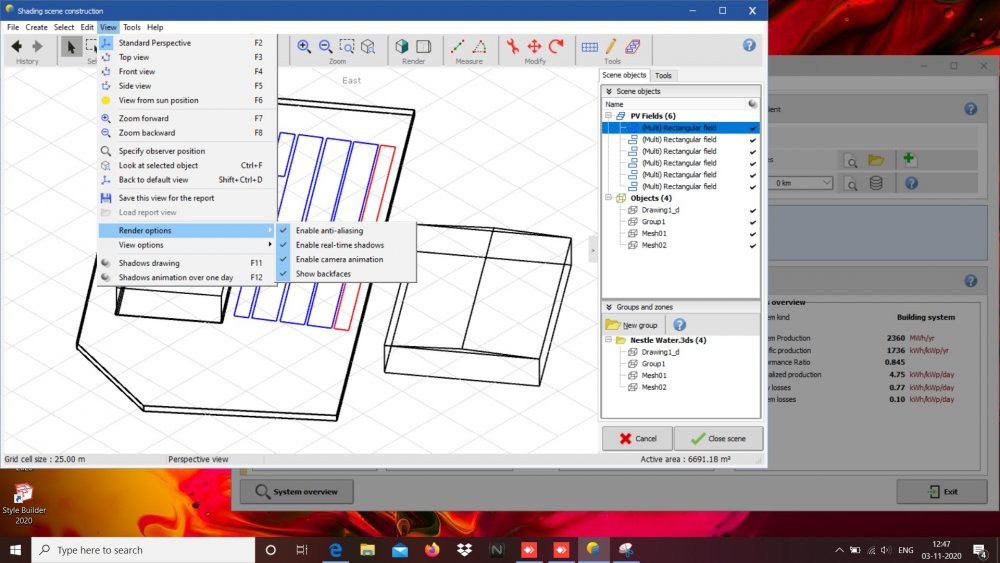Click the Close scene button
1000x563 pixels.
pos(718,438)
